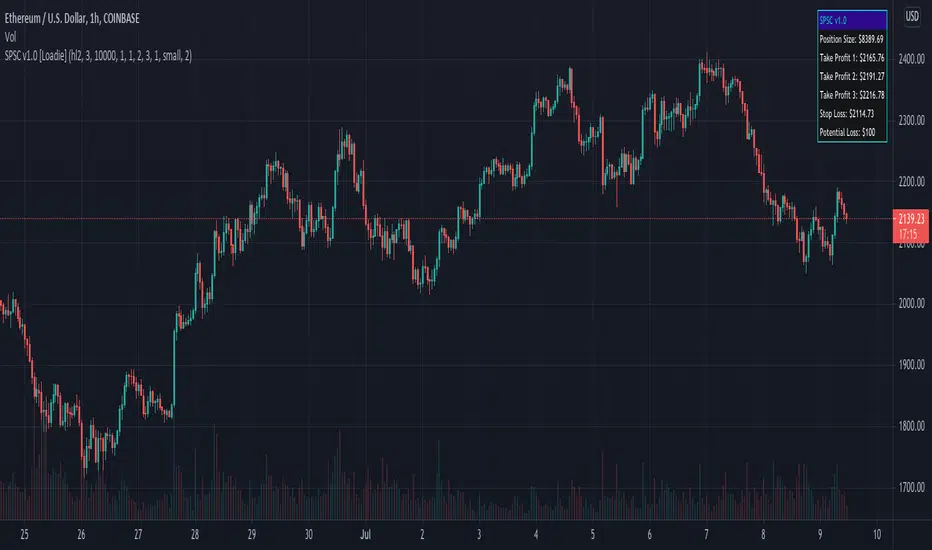The width and height of the screenshot is (932, 550).
Task: Click the Take Profit 2 row
Action: click(x=851, y=77)
